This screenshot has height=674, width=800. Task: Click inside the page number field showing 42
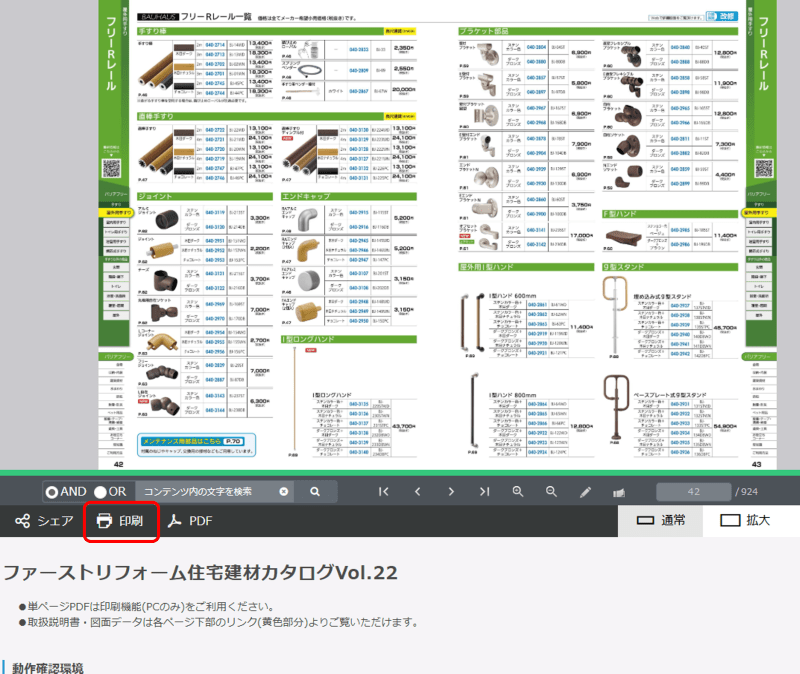pyautogui.click(x=693, y=491)
